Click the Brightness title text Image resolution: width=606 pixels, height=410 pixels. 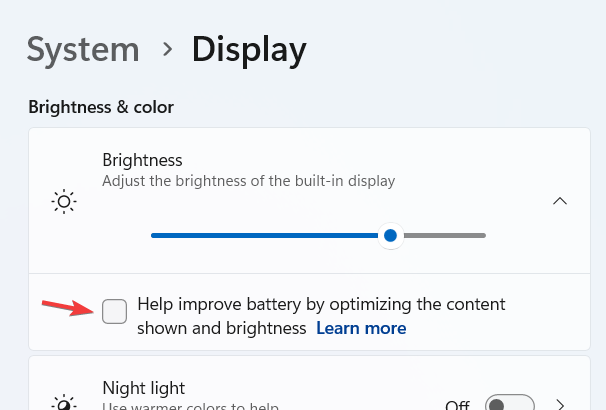pyautogui.click(x=142, y=160)
